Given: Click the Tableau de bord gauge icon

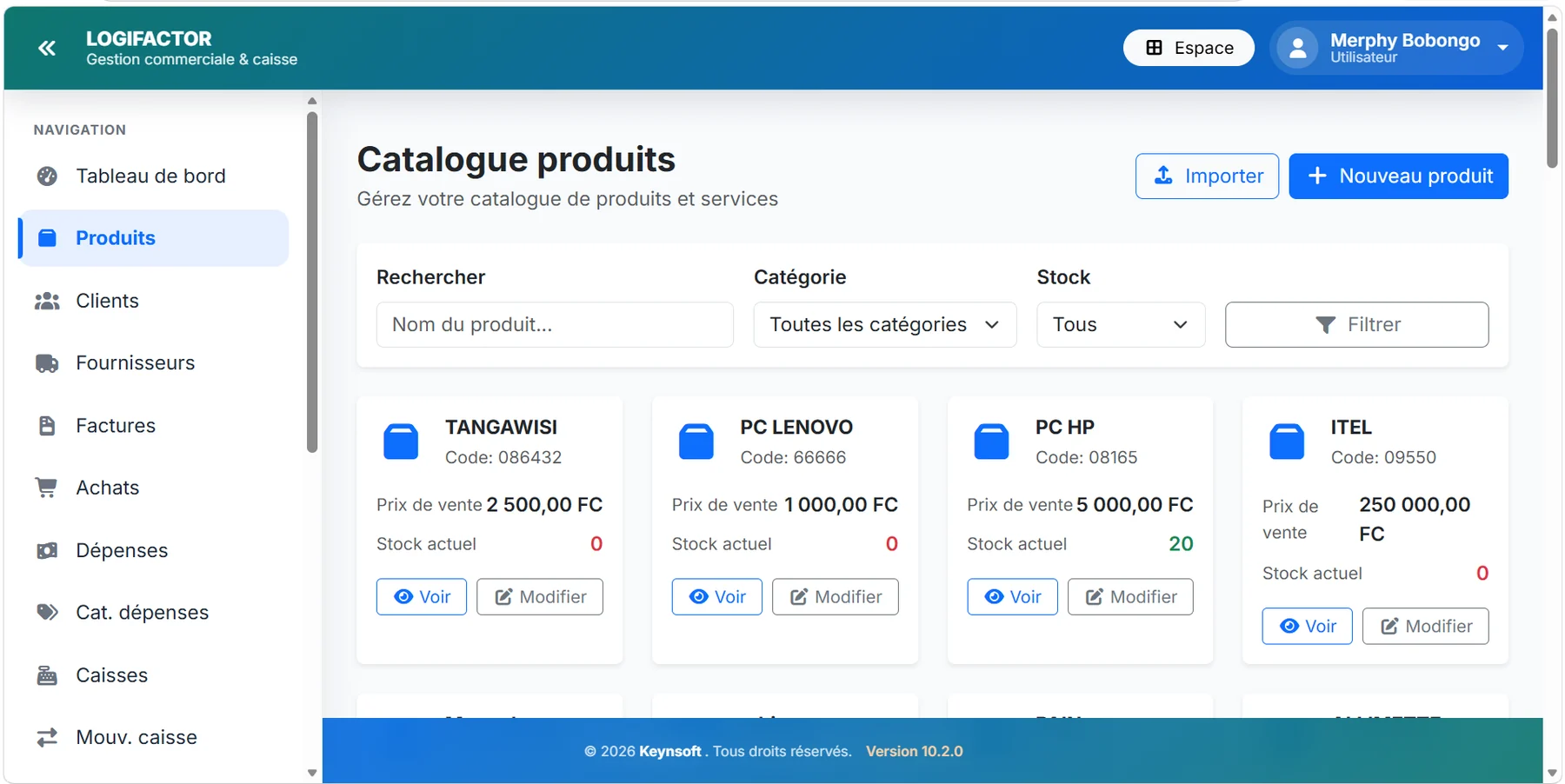Looking at the screenshot, I should click(x=47, y=176).
